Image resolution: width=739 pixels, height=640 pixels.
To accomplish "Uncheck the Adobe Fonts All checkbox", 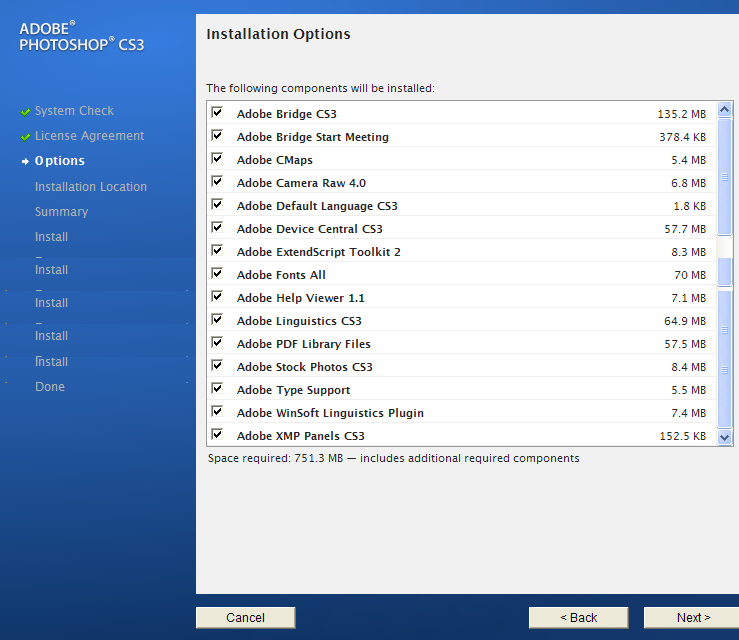I will pos(217,273).
